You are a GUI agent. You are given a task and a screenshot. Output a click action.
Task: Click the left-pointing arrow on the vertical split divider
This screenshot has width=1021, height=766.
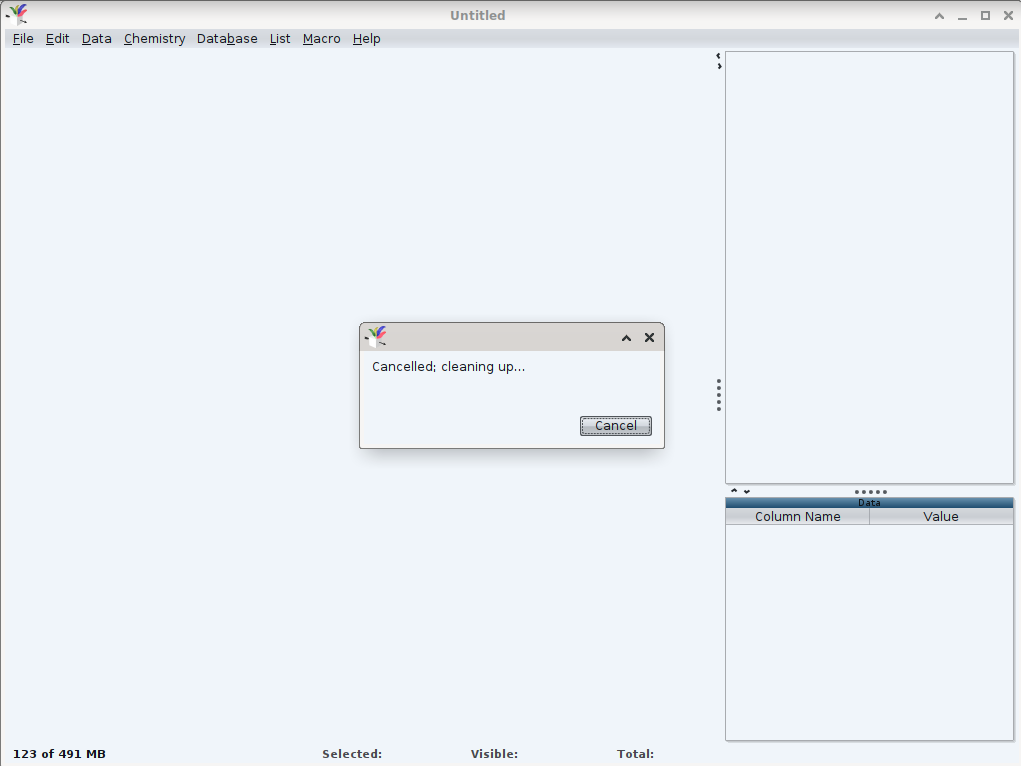pyautogui.click(x=719, y=56)
